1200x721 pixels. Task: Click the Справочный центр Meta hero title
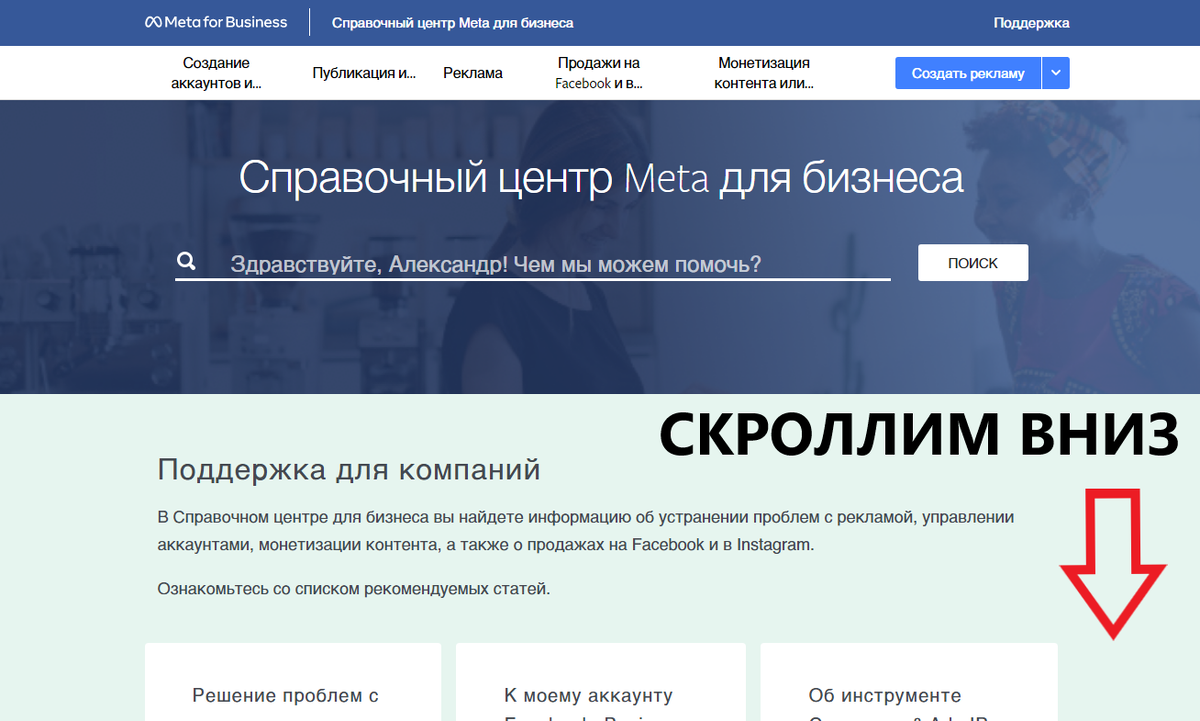pos(600,180)
